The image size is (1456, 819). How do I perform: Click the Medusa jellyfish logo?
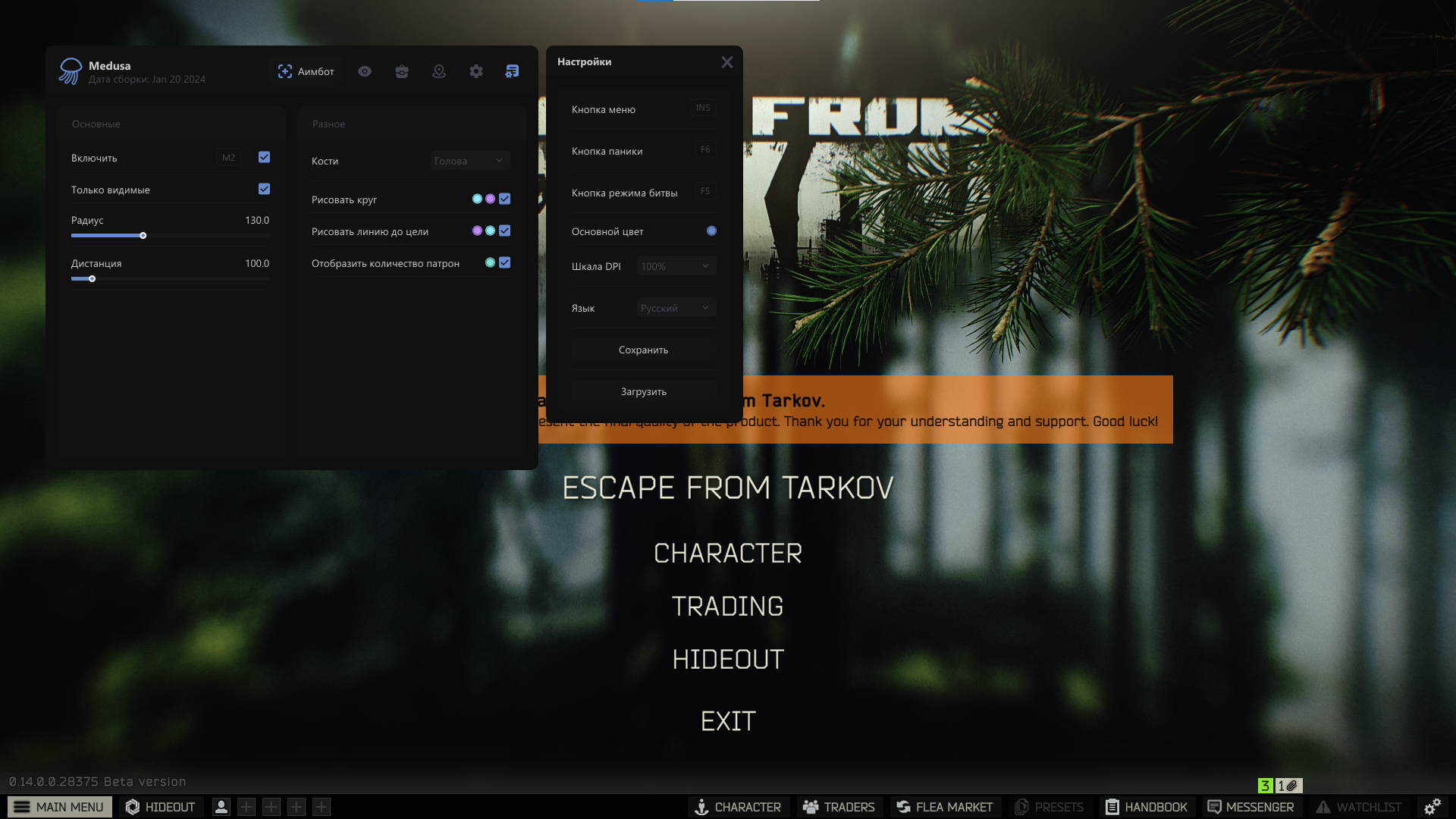[71, 71]
